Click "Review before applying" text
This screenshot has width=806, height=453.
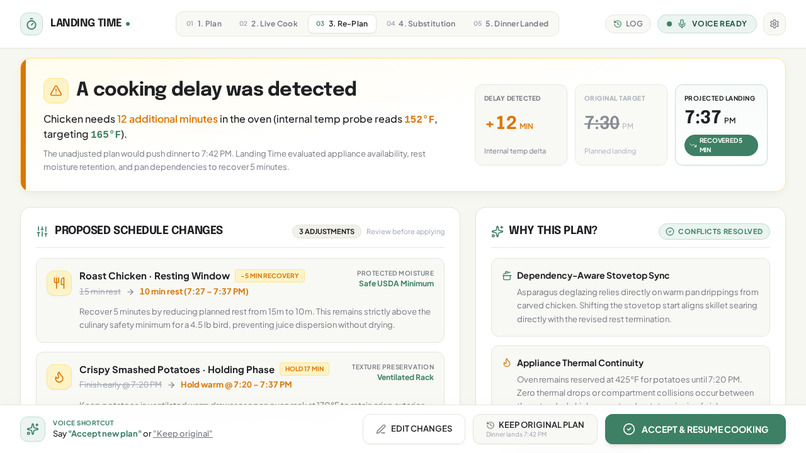tap(405, 232)
